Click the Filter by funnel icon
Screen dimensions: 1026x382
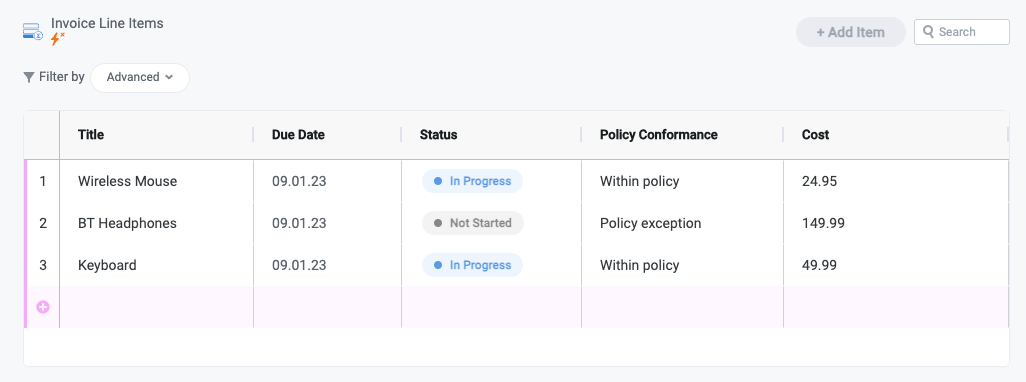click(29, 77)
